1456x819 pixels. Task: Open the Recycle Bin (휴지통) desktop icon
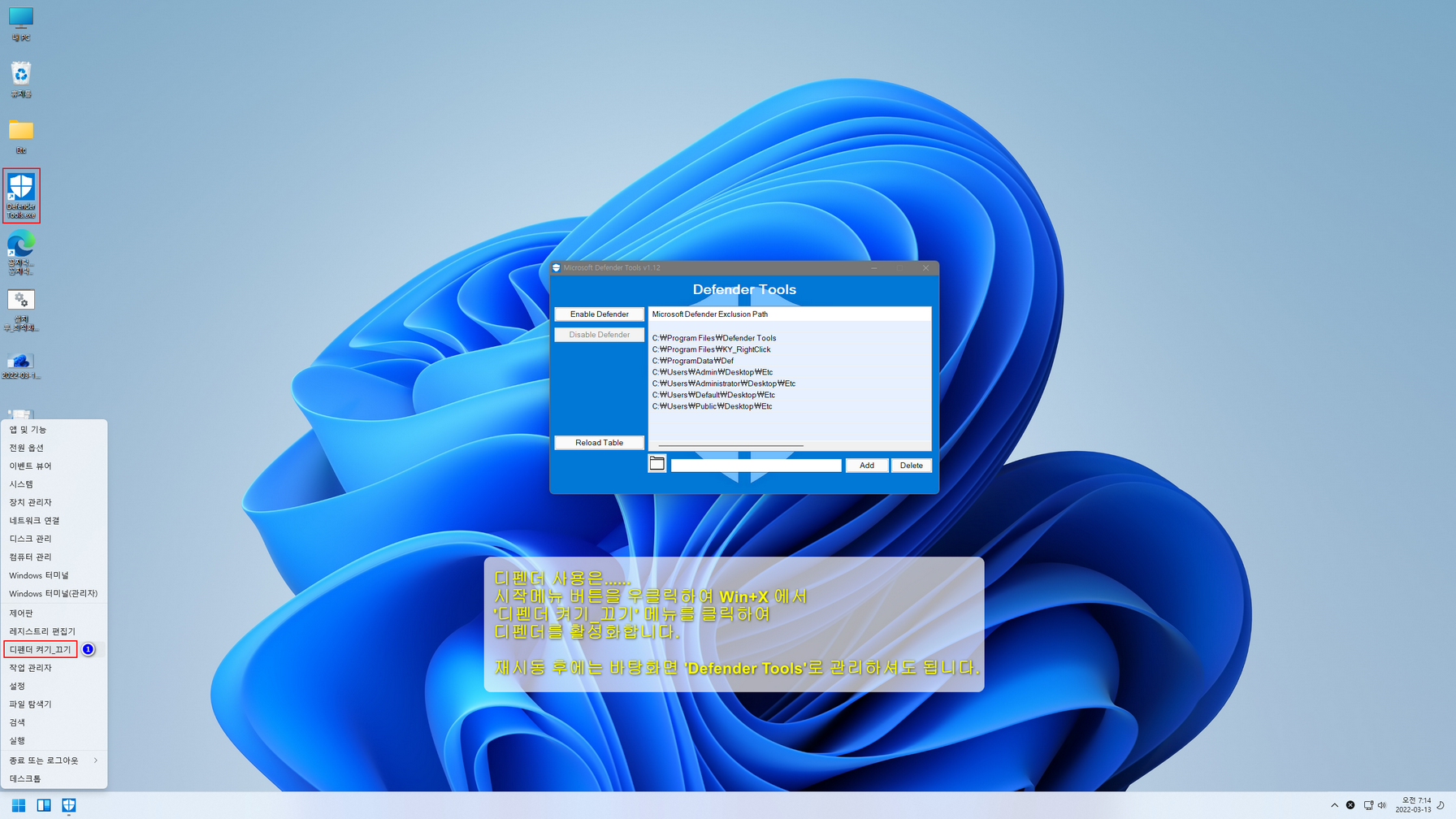click(20, 80)
